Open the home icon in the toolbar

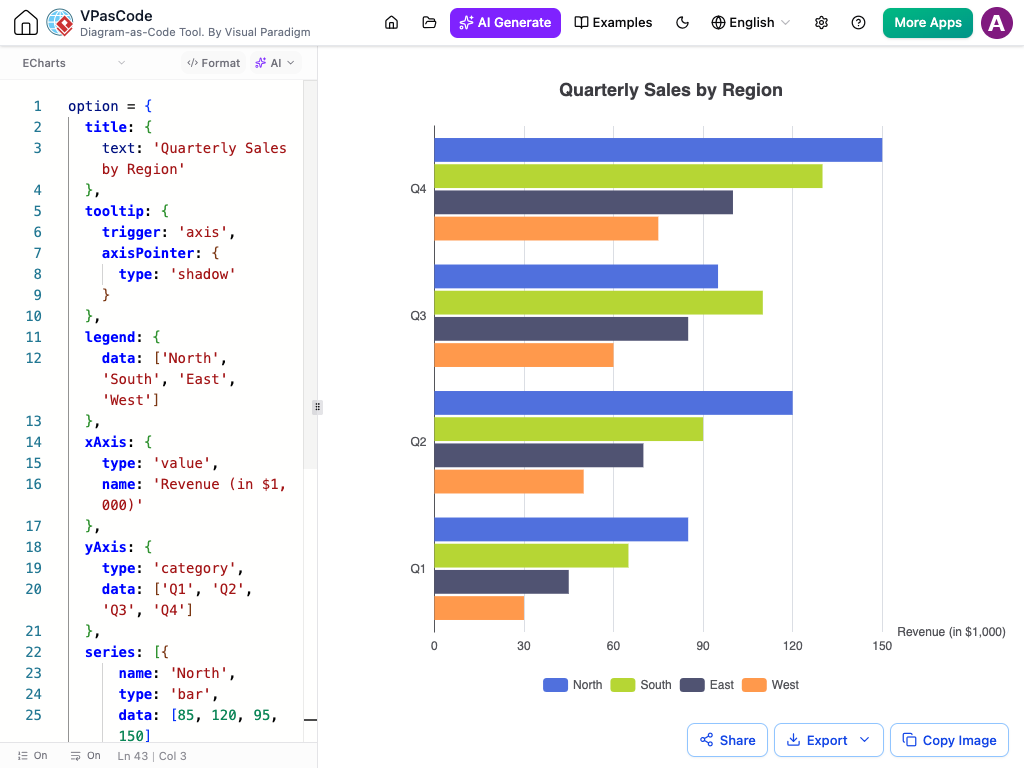(x=391, y=23)
